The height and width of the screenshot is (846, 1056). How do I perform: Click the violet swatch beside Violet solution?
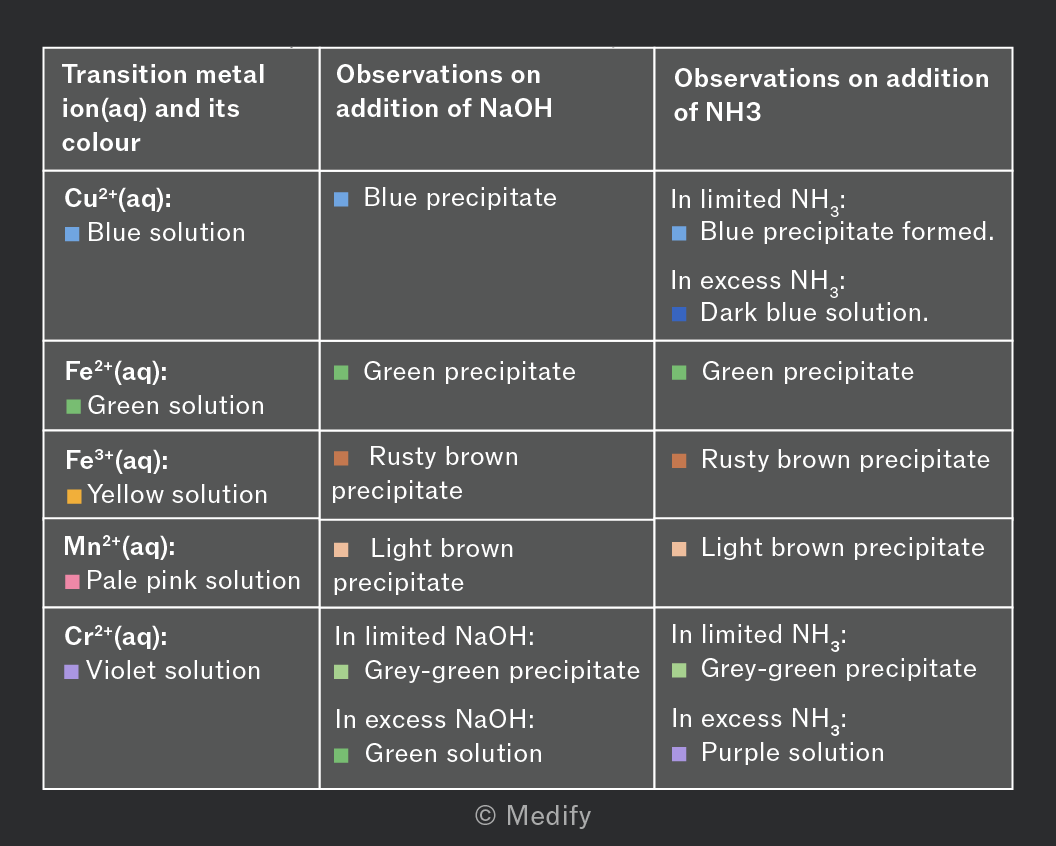pos(71,672)
